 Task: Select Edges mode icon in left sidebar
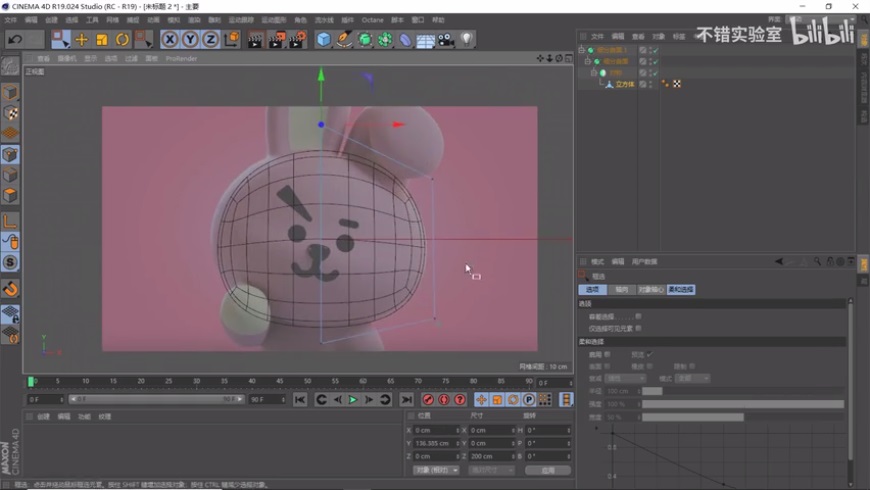(x=10, y=175)
